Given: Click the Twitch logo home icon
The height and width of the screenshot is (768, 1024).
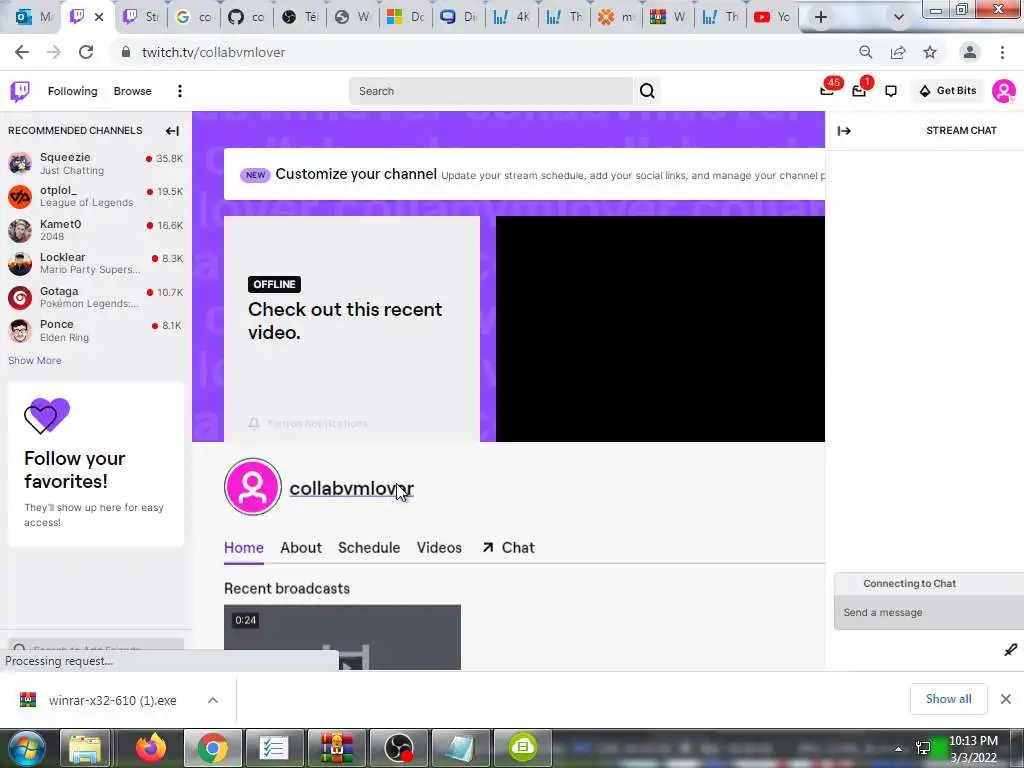Looking at the screenshot, I should pyautogui.click(x=20, y=91).
